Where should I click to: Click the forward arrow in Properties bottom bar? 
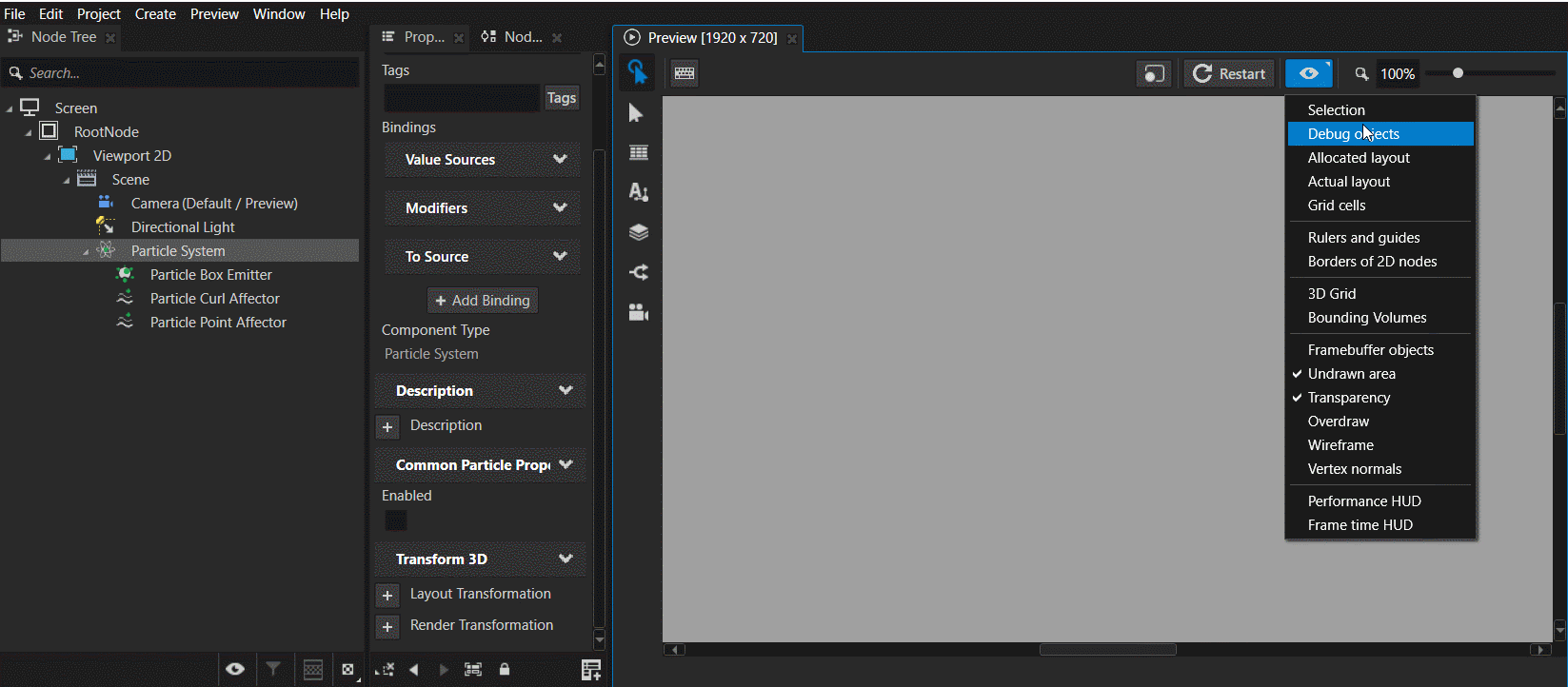pyautogui.click(x=444, y=670)
